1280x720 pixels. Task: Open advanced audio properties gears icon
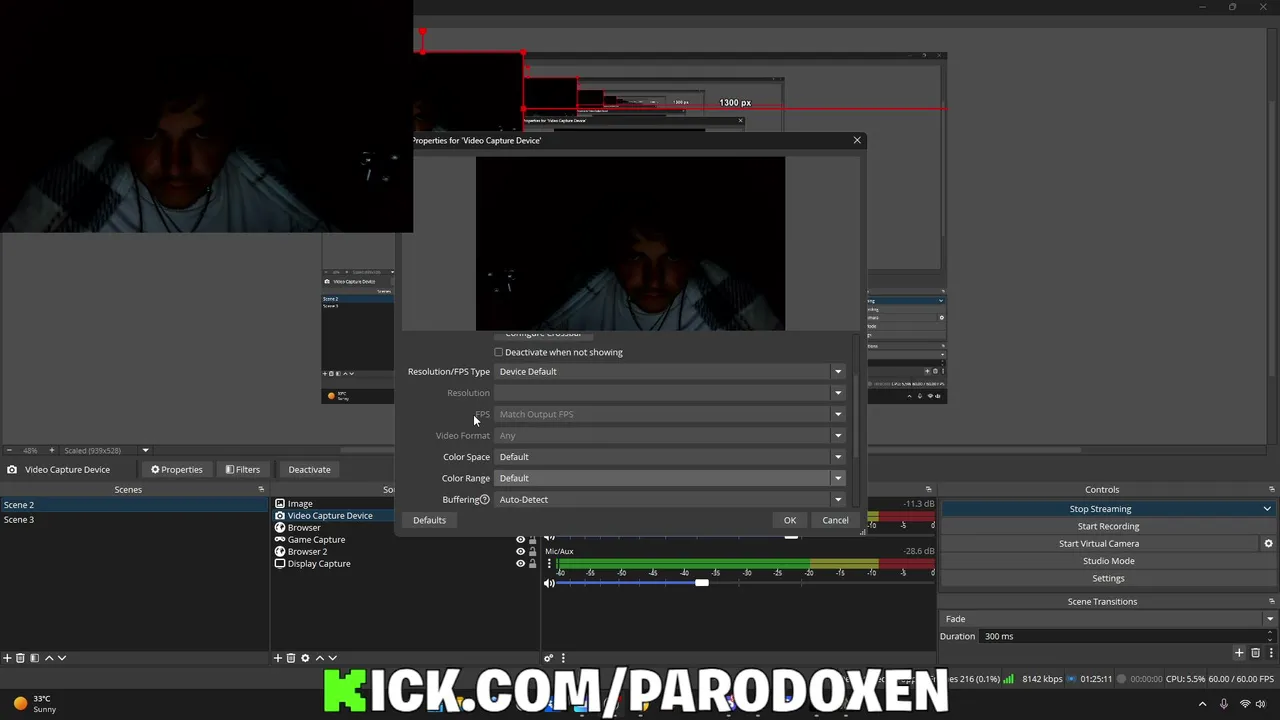[x=549, y=658]
